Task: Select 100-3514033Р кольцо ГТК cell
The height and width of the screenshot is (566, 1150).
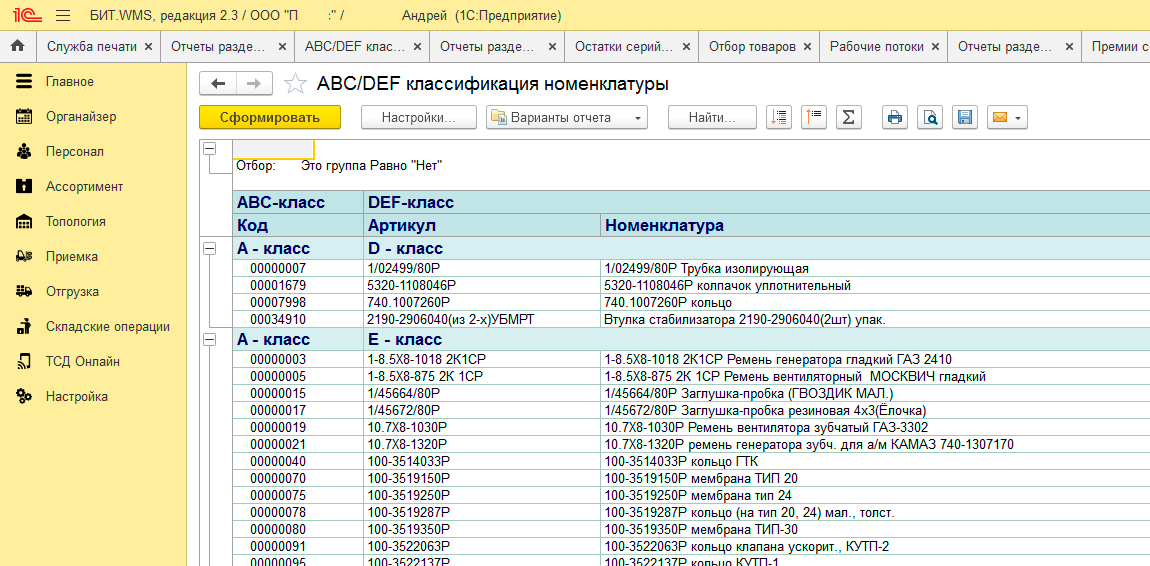Action: [x=875, y=462]
